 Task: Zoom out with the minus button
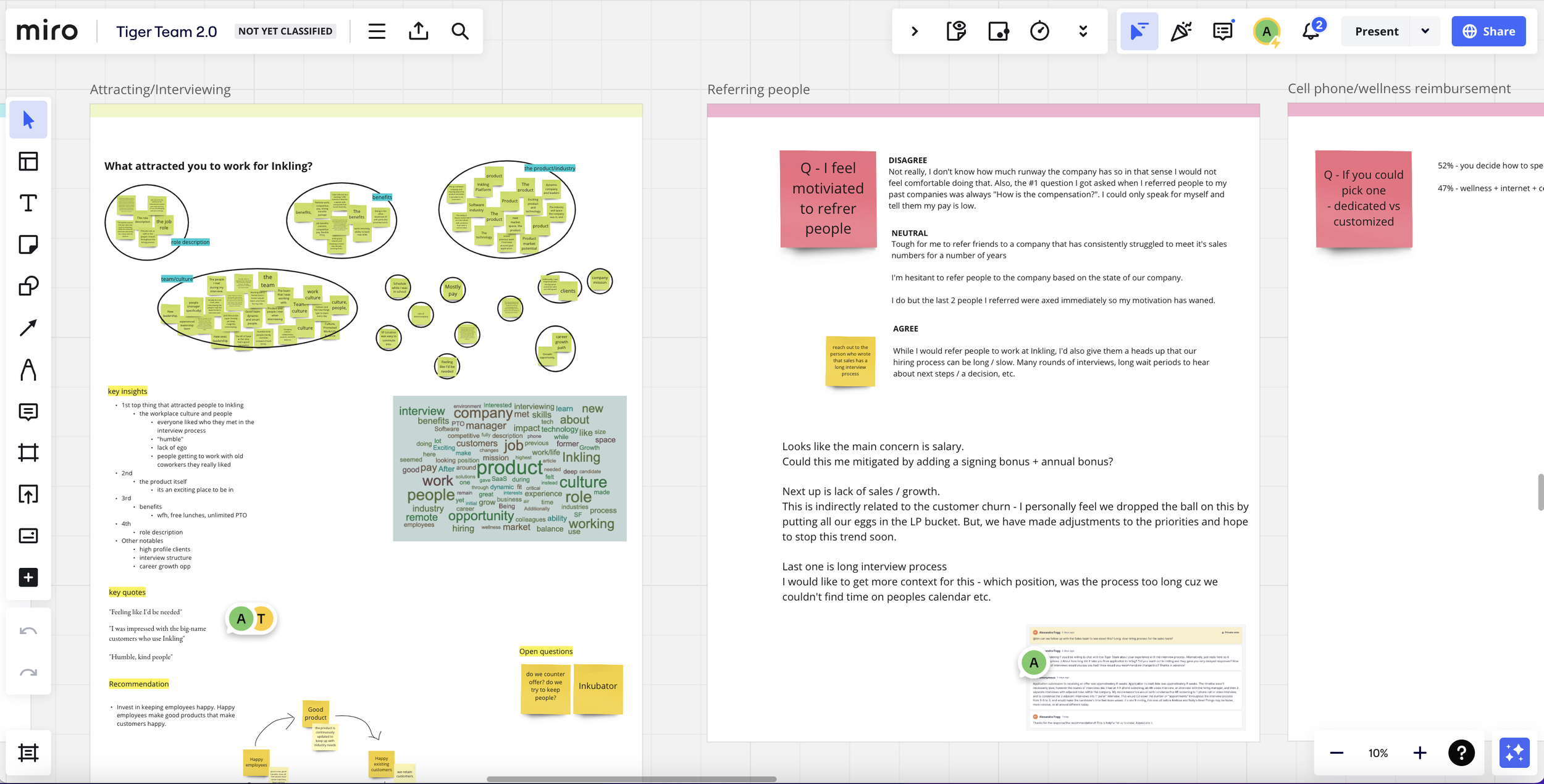(x=1336, y=753)
